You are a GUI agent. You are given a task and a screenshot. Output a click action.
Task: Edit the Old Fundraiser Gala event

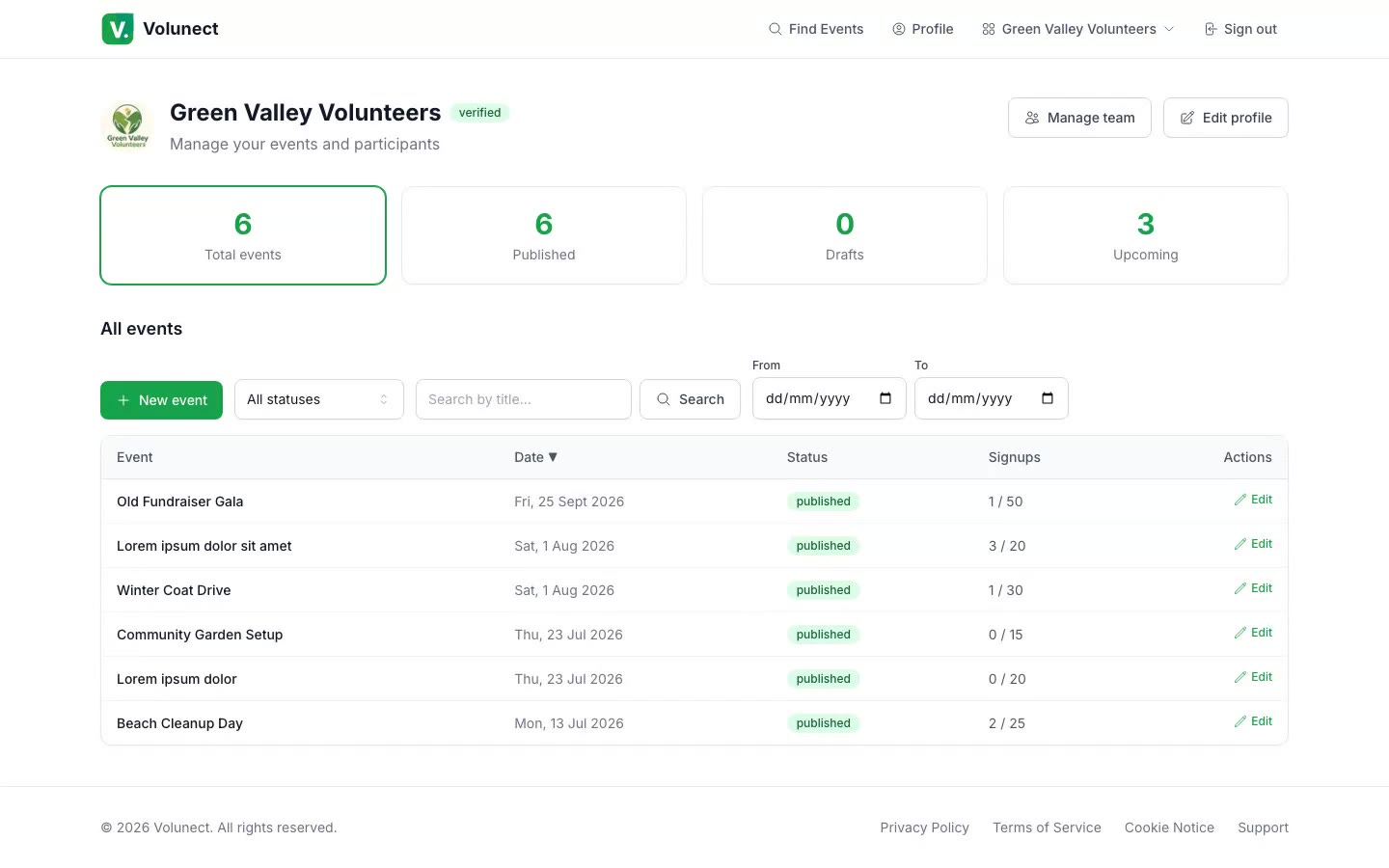point(1253,500)
